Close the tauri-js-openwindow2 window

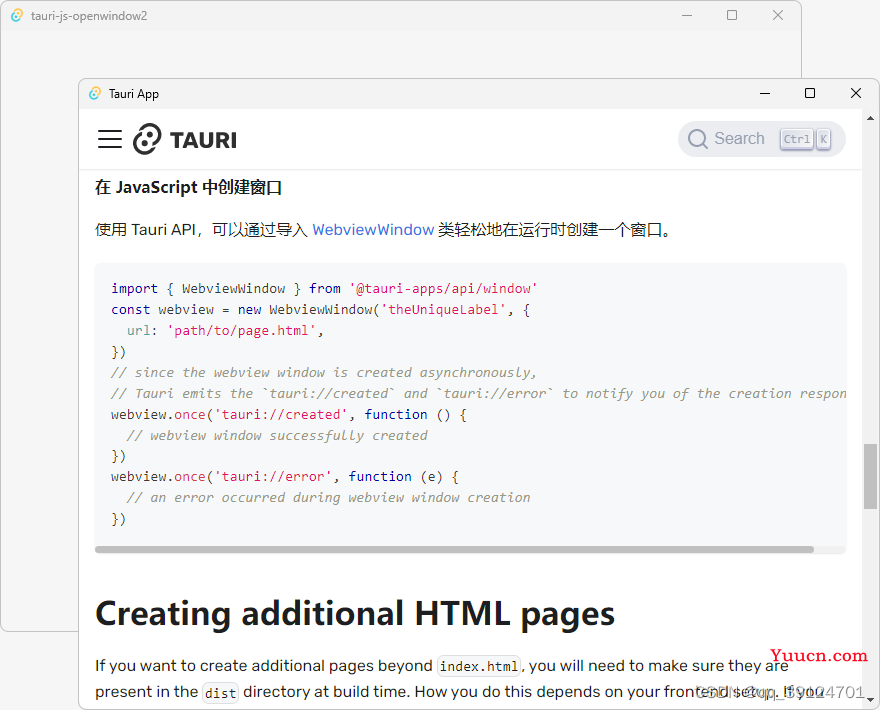pos(778,15)
